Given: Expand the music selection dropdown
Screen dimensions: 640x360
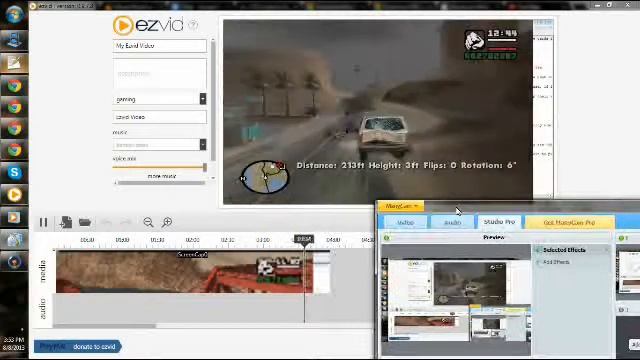Looking at the screenshot, I should pos(203,144).
